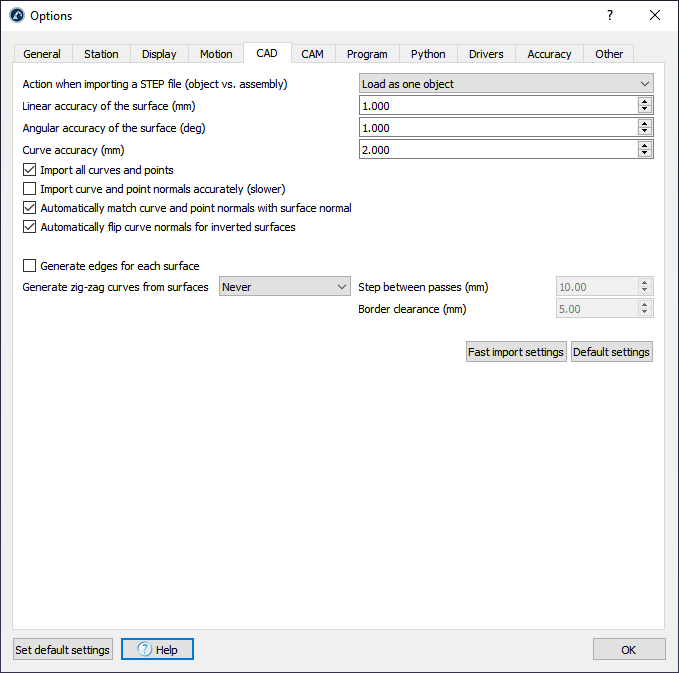
Task: Increase curve accuracy using the up spinner
Action: pos(645,145)
